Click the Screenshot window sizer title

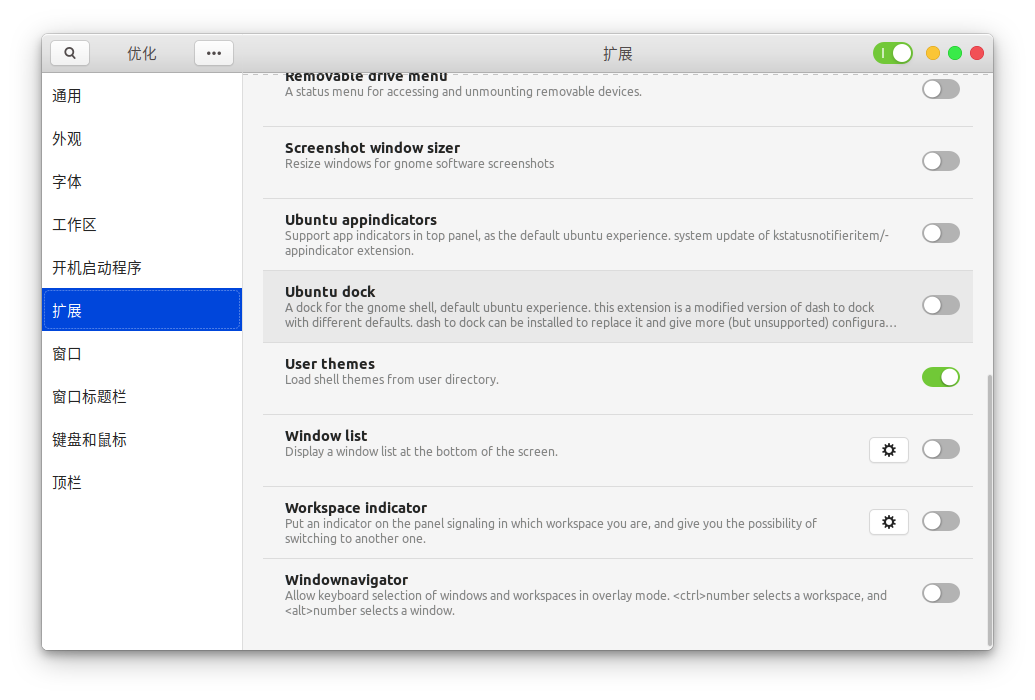click(372, 148)
